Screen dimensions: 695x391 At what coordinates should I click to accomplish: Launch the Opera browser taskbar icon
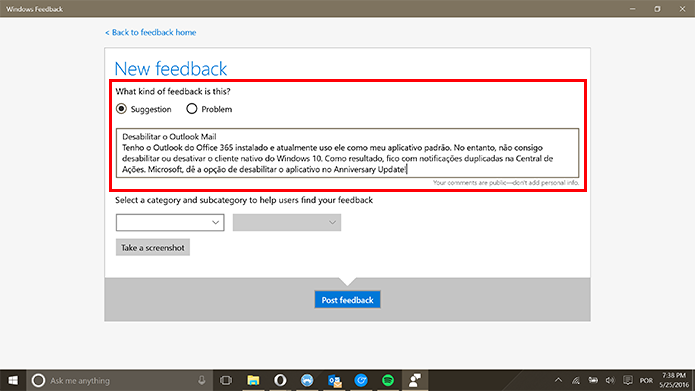click(x=280, y=380)
